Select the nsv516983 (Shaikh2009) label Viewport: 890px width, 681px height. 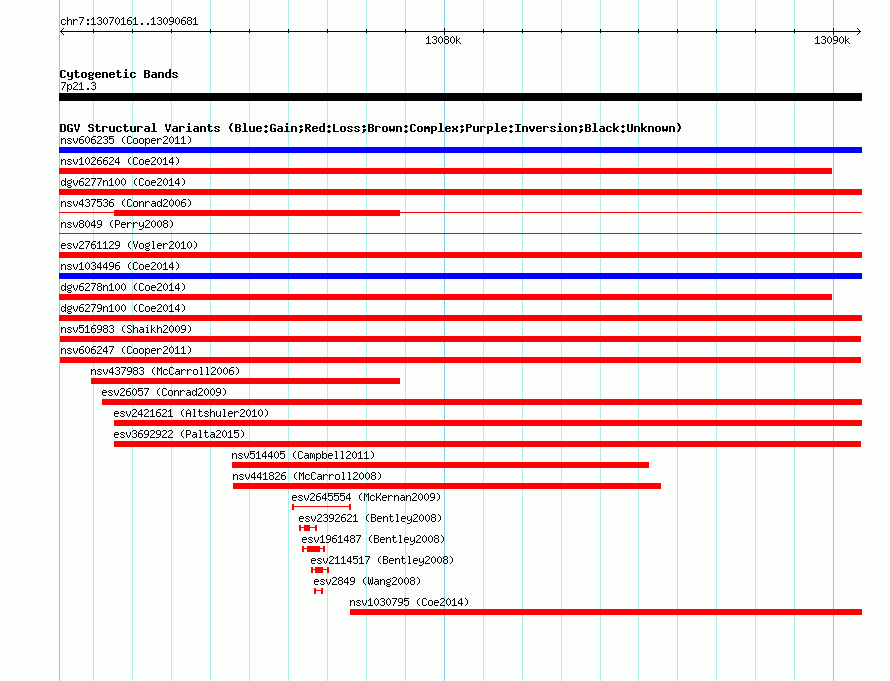126,329
